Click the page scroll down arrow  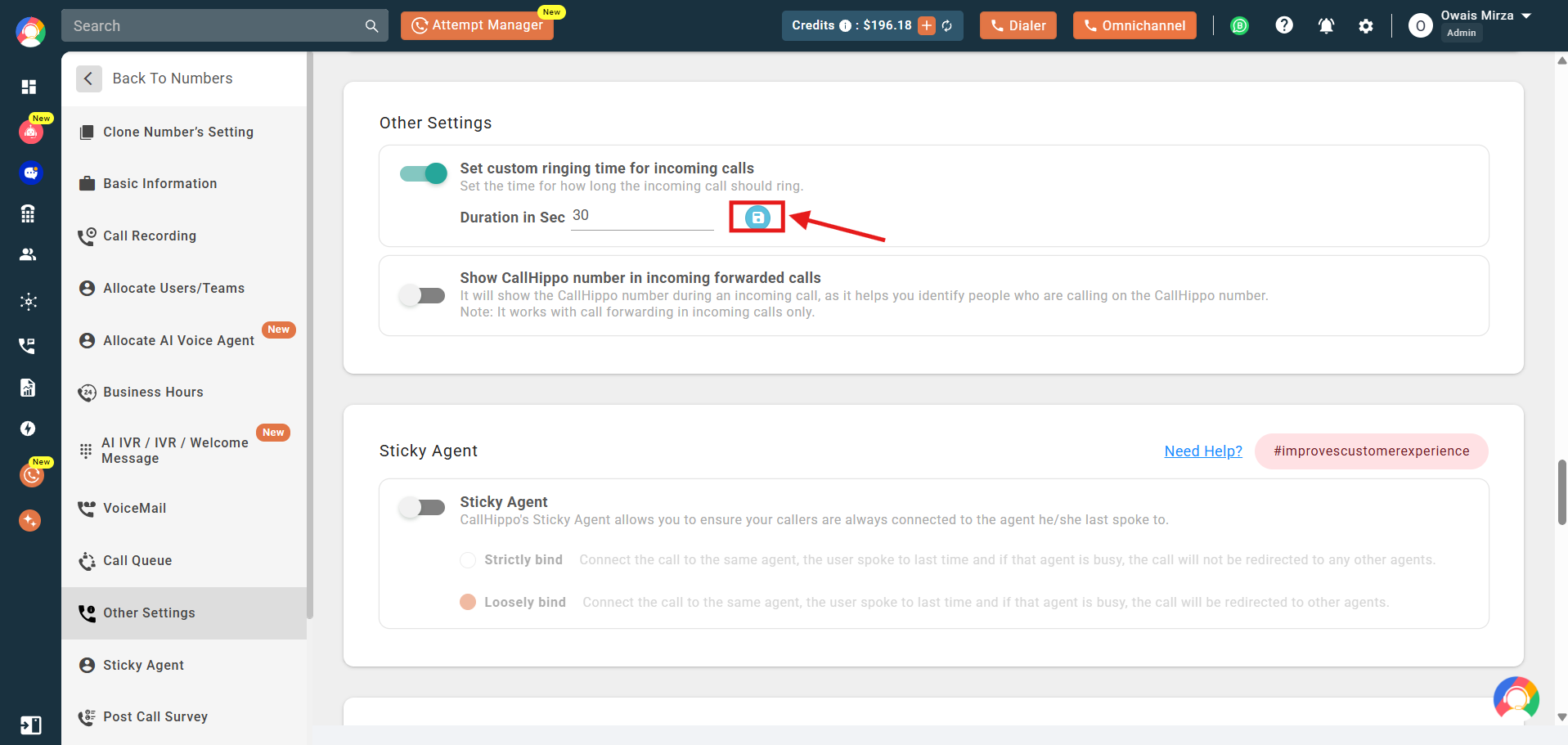point(1561,717)
